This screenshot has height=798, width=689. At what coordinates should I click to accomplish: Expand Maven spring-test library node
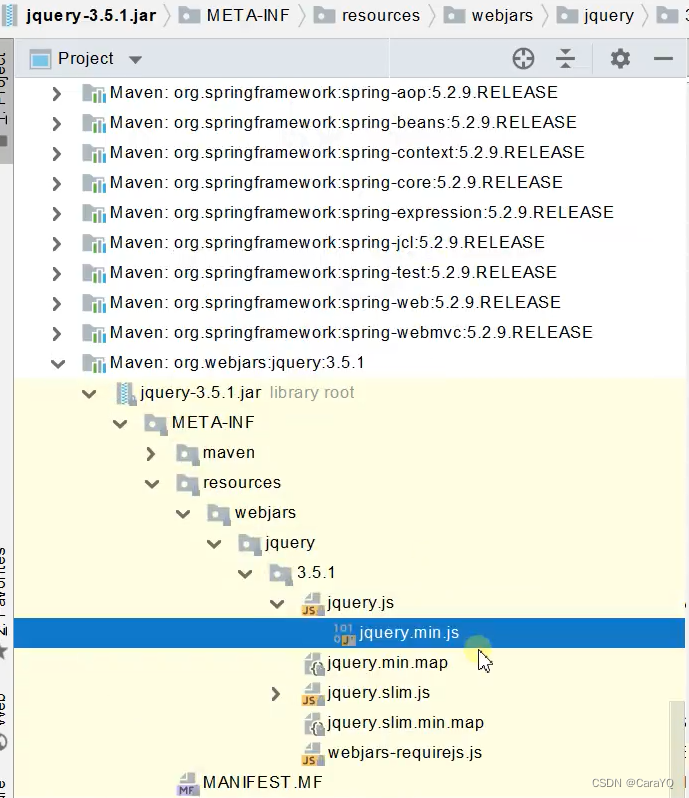[56, 273]
